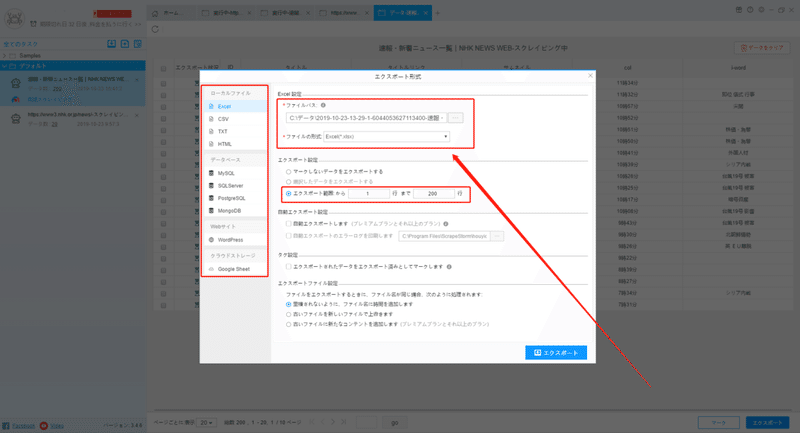Click the bottom bar エクスポート button
This screenshot has width=800, height=433.
(767, 422)
